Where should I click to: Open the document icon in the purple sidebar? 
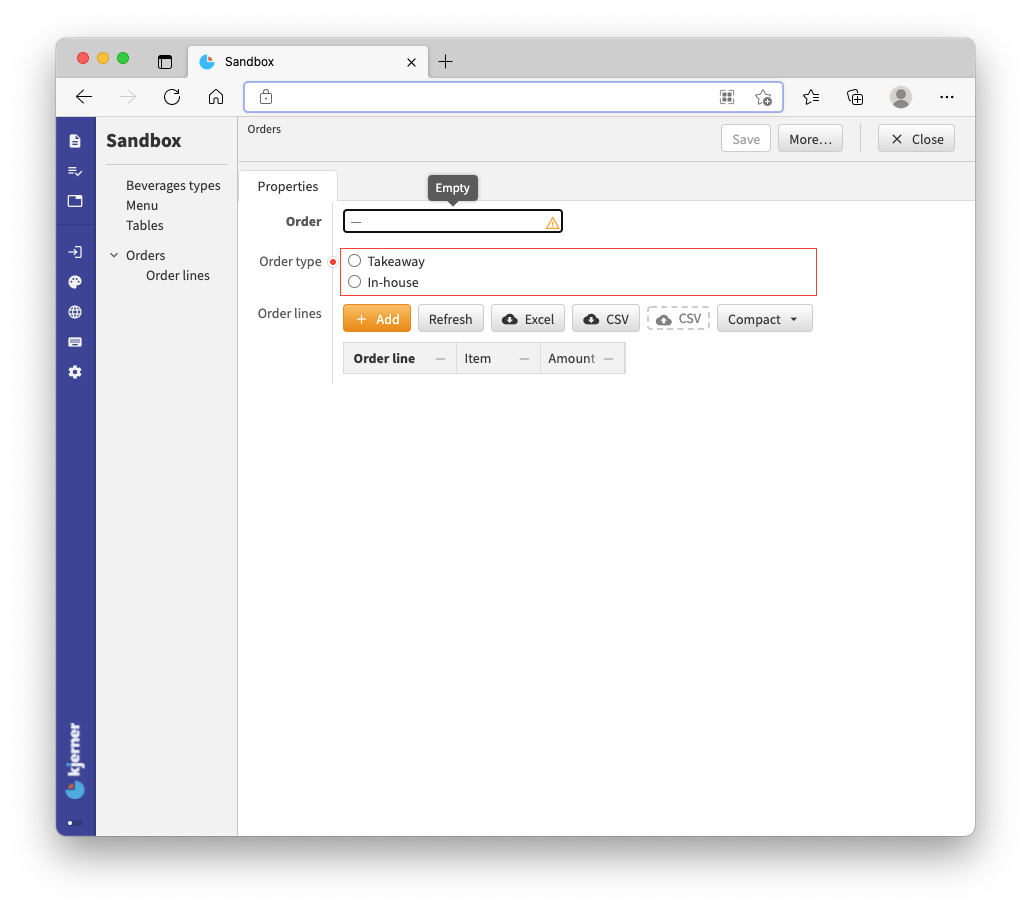coord(75,141)
